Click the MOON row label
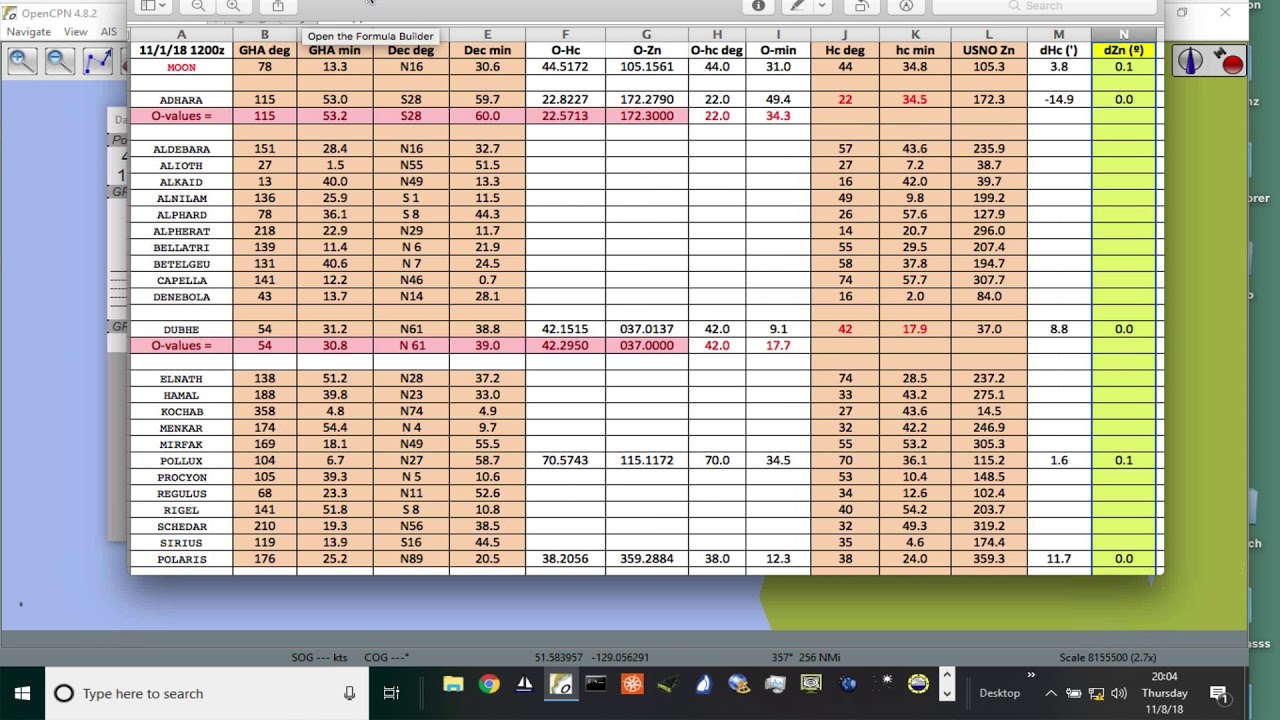Screen dimensions: 1280x720 [181, 67]
